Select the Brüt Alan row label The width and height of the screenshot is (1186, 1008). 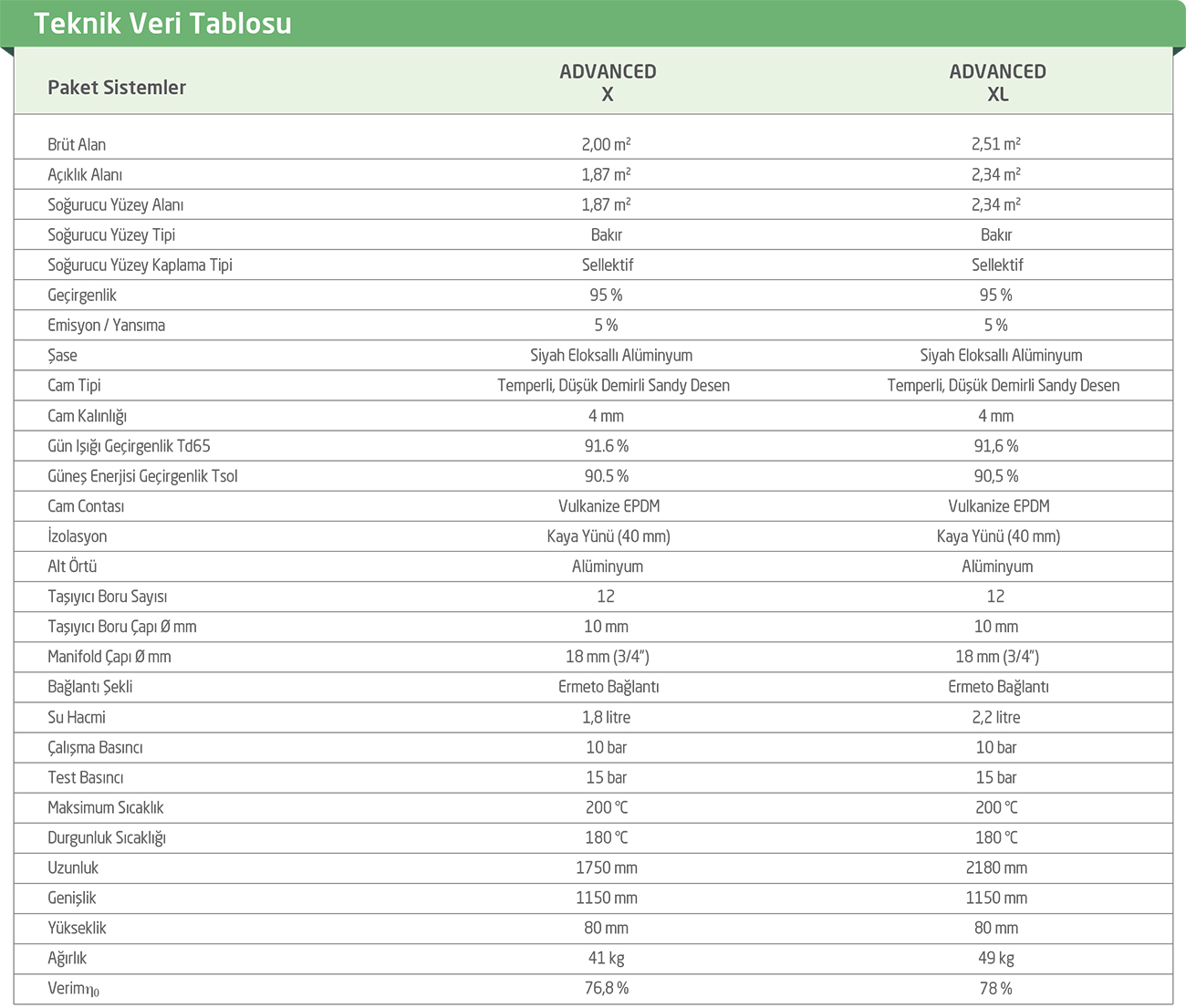[77, 145]
